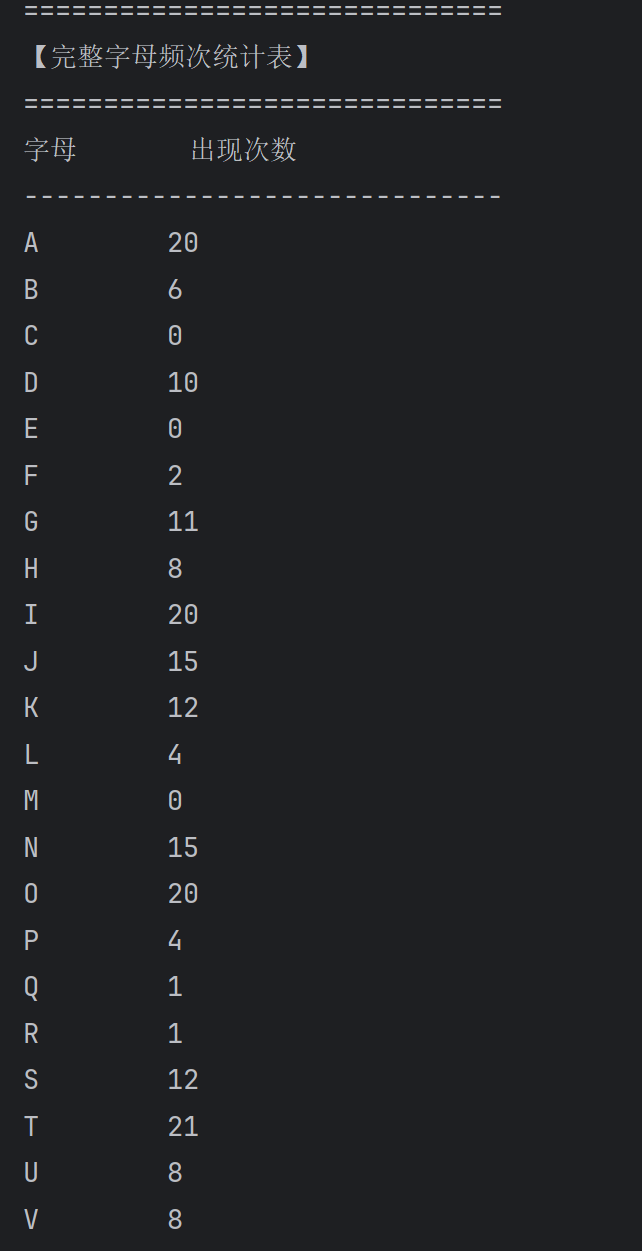Click the count 12 beside S
Image resolution: width=642 pixels, height=1251 pixels.
point(183,1080)
